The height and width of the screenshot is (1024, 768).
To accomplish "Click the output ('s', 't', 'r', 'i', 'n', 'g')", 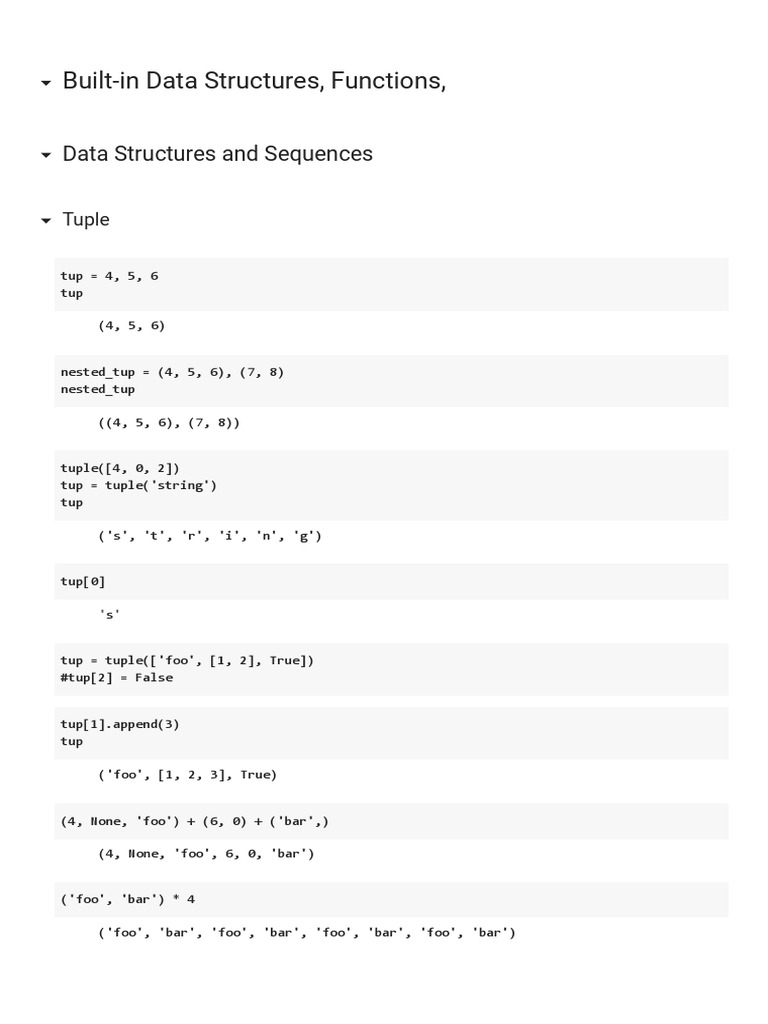I will pos(210,536).
